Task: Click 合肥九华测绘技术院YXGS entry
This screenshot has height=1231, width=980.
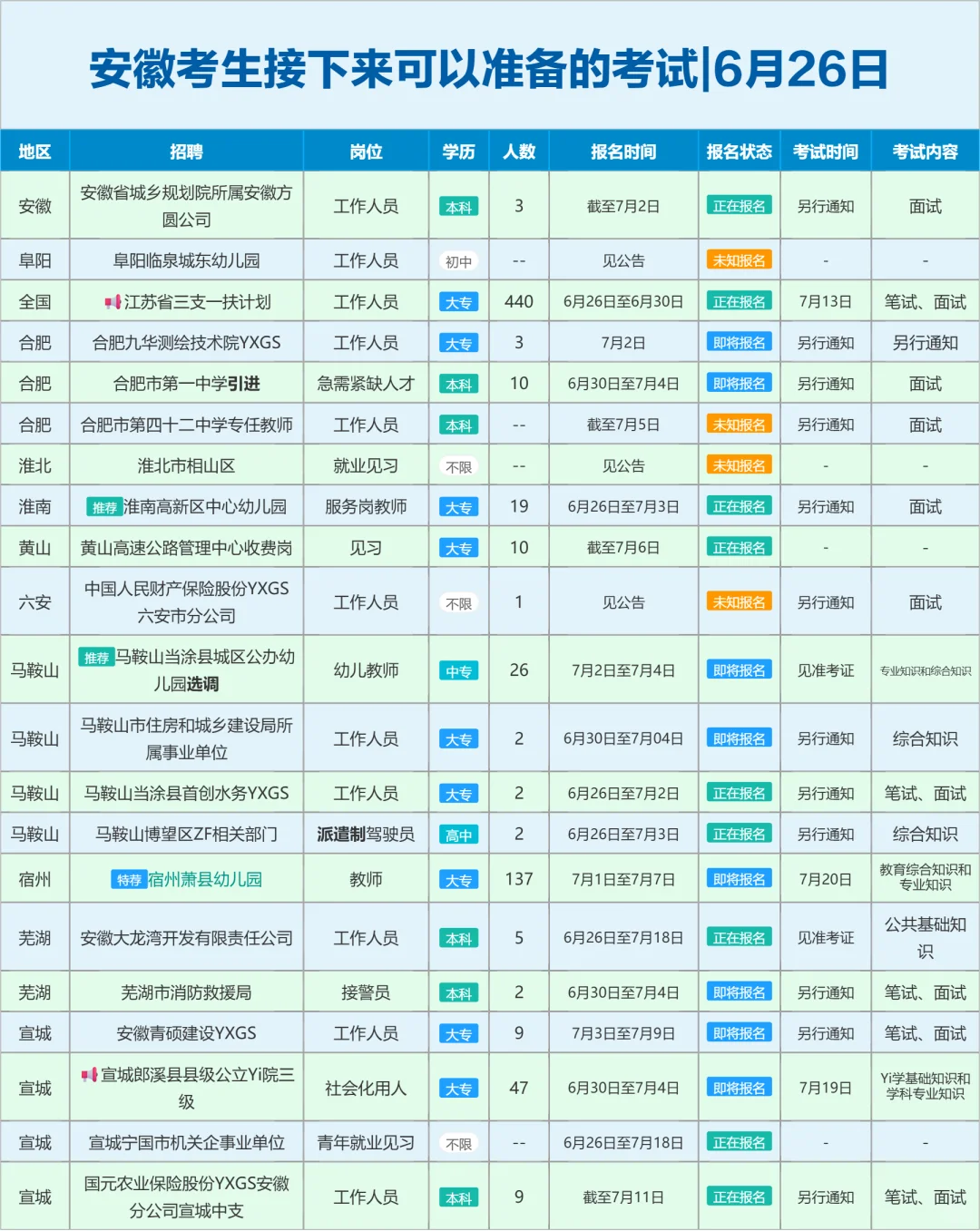Action: point(186,343)
